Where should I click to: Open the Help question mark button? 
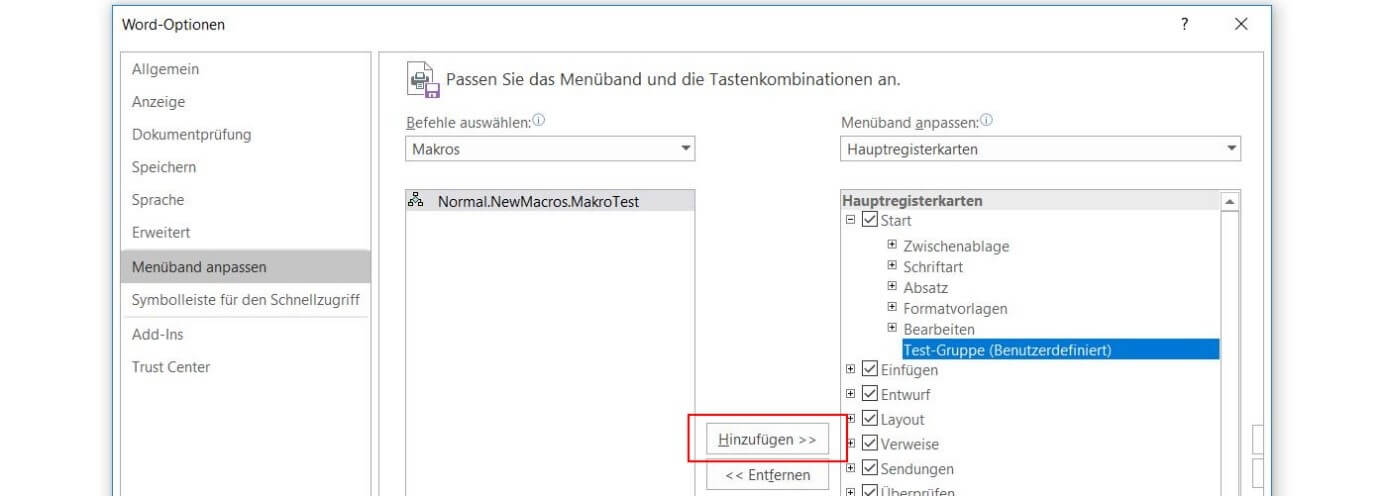tap(1185, 24)
